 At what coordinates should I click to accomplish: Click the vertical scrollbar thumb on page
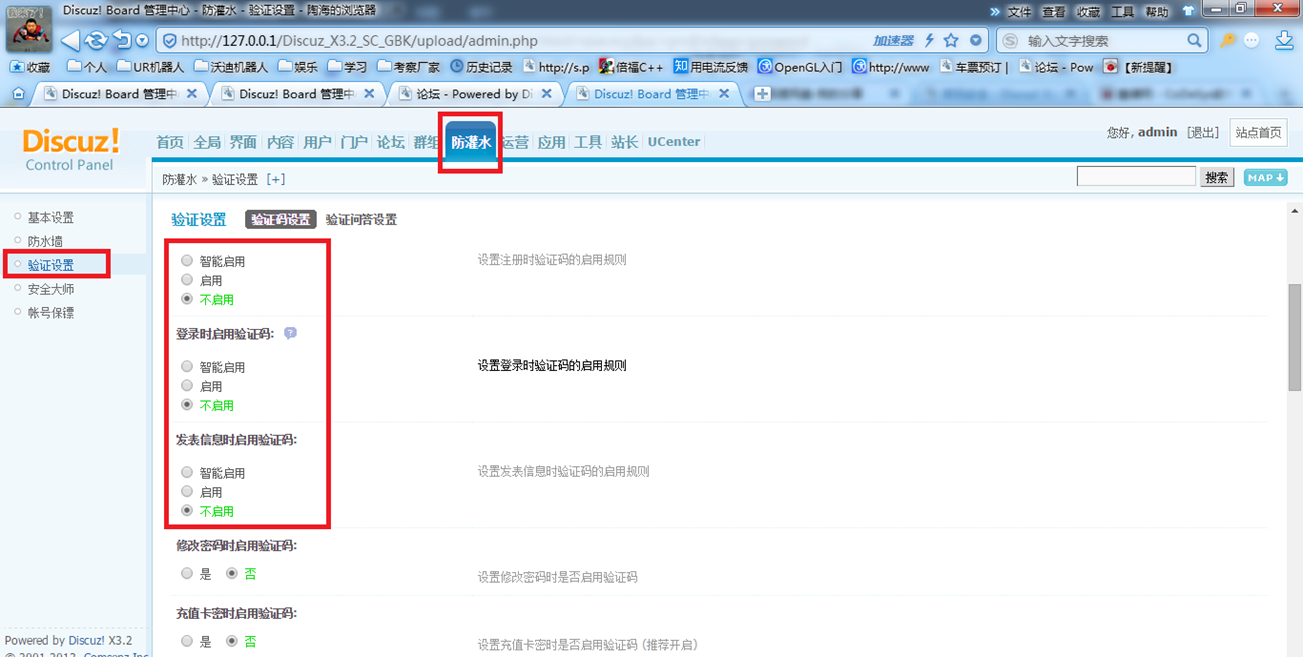1294,338
